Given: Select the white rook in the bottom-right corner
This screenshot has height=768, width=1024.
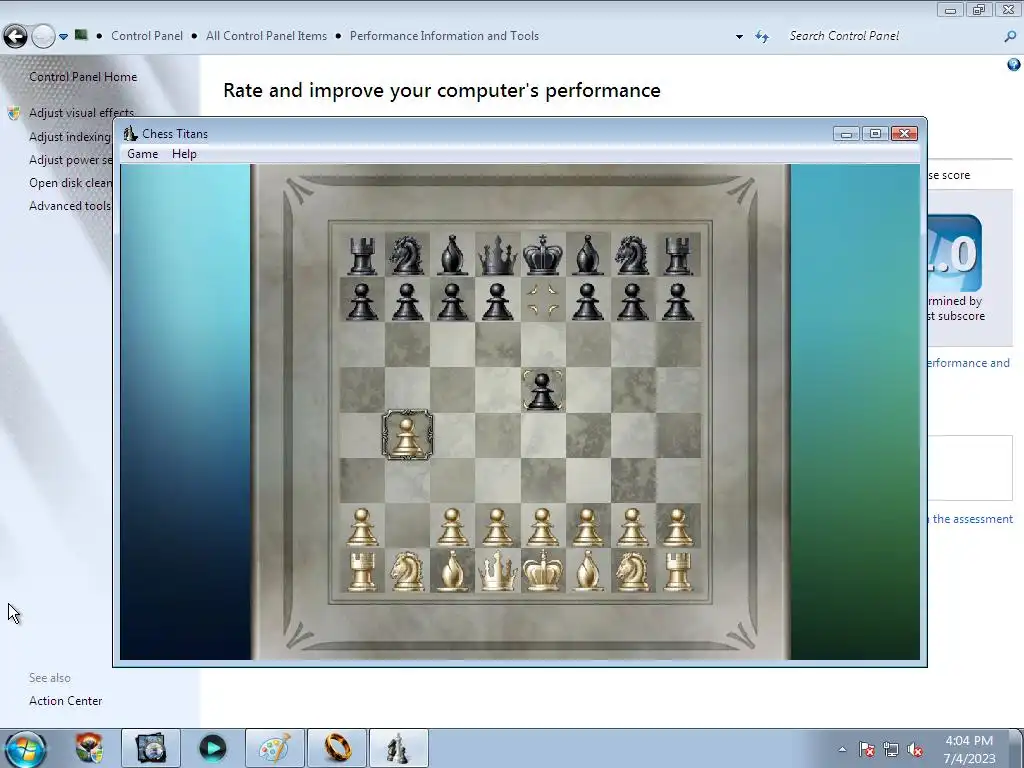Looking at the screenshot, I should click(677, 572).
